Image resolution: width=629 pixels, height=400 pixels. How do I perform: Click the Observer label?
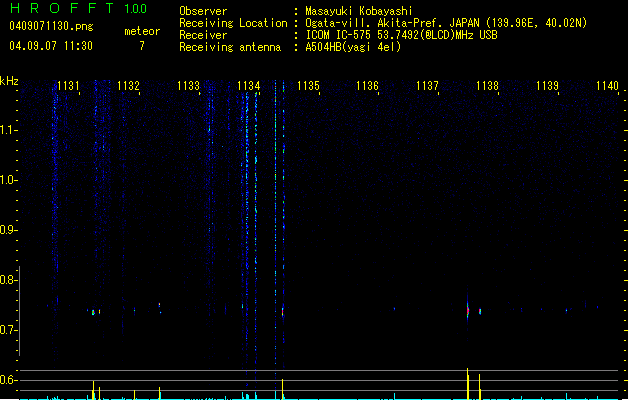[203, 11]
